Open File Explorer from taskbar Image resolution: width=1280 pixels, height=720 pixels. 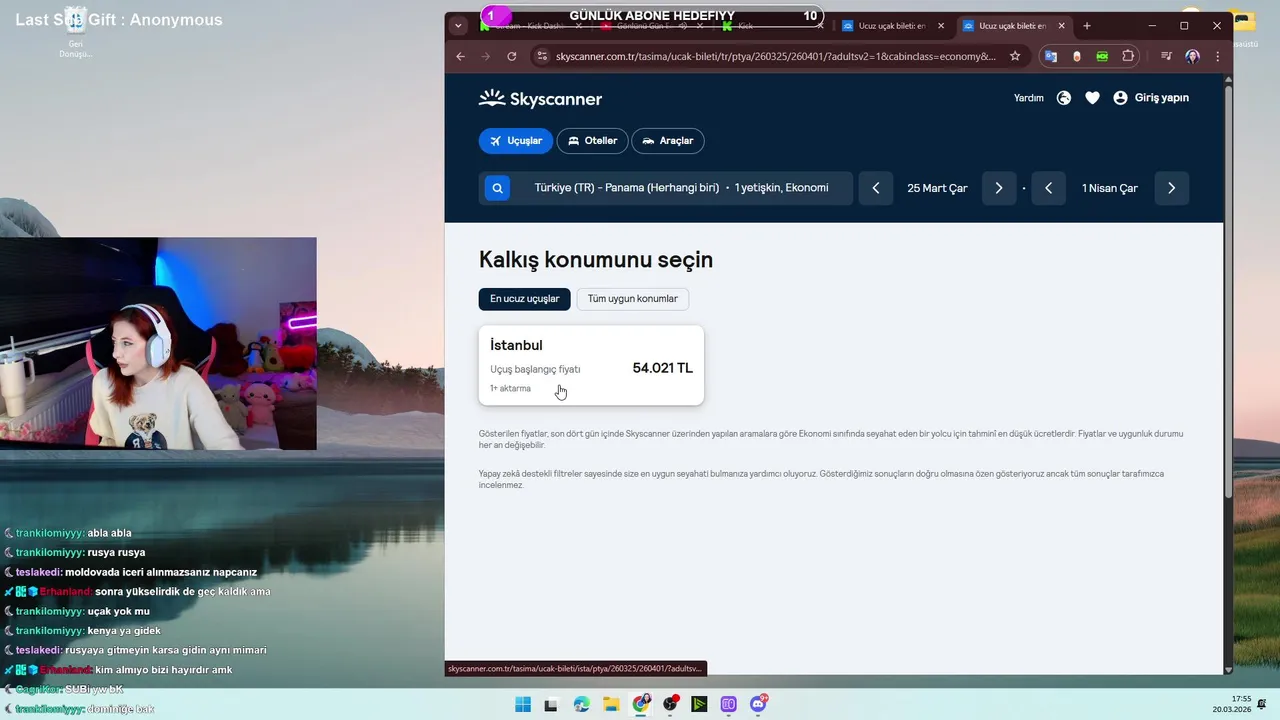coord(611,704)
